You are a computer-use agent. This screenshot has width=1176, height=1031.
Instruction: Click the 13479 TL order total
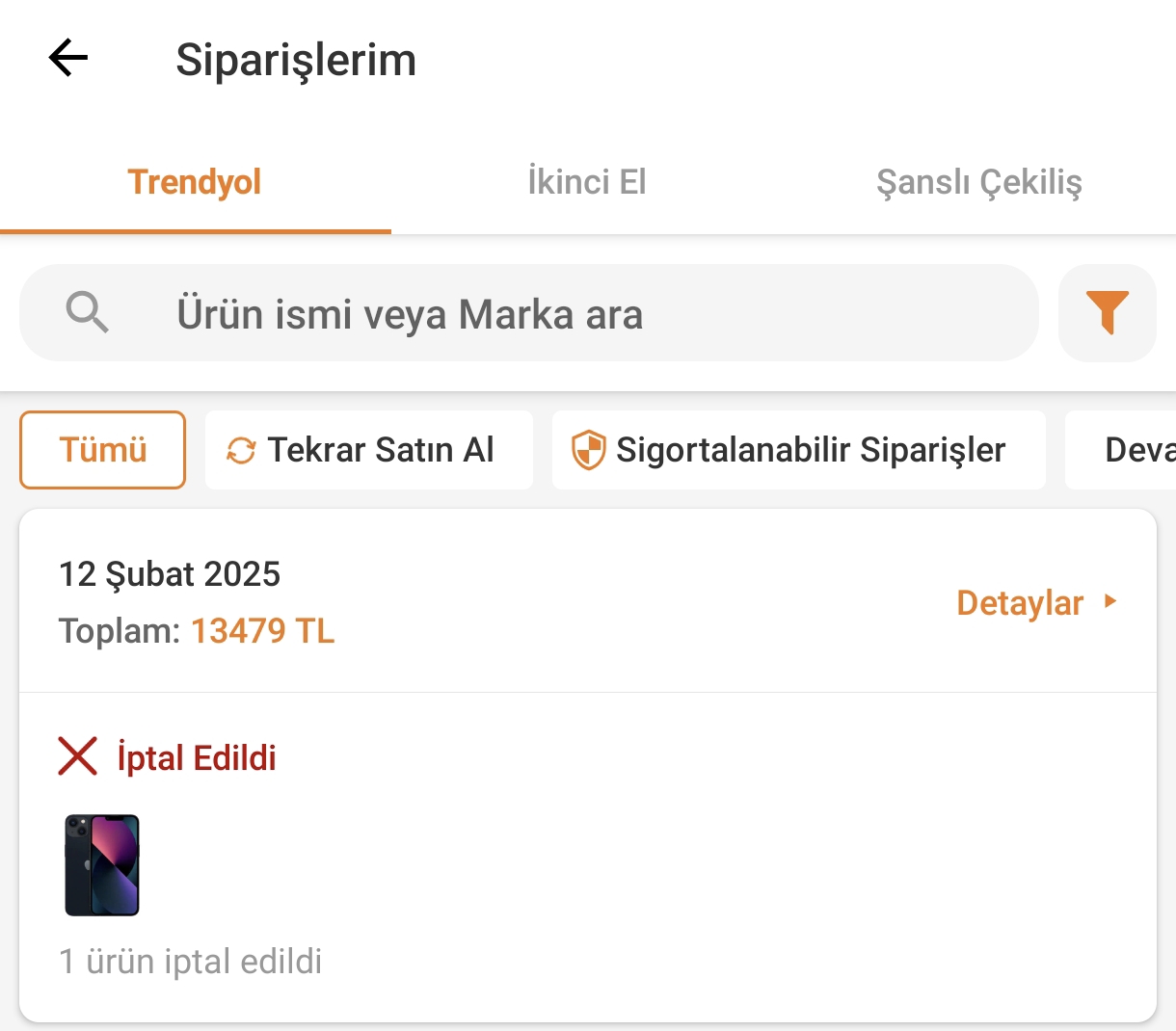tap(262, 631)
